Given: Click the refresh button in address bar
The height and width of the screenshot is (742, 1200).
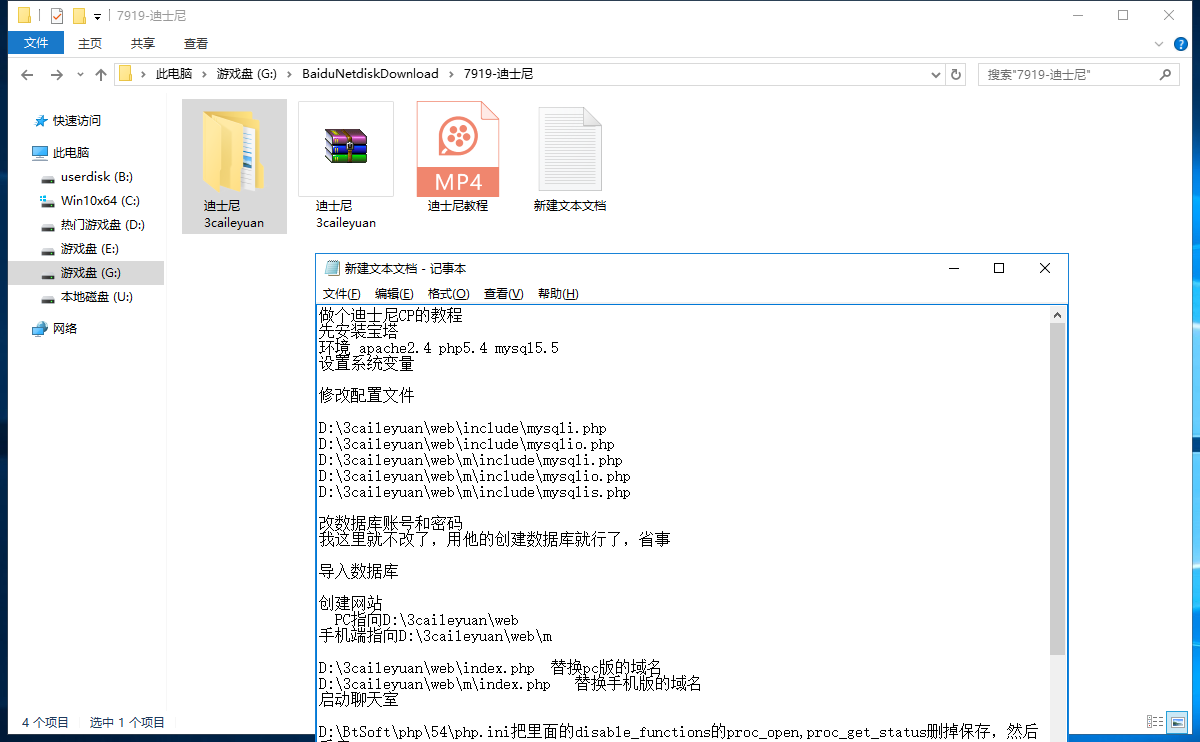Looking at the screenshot, I should coord(956,74).
